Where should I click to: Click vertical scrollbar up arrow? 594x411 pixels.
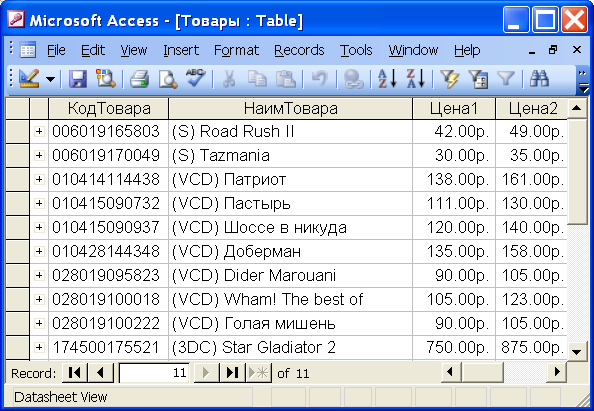(x=577, y=108)
